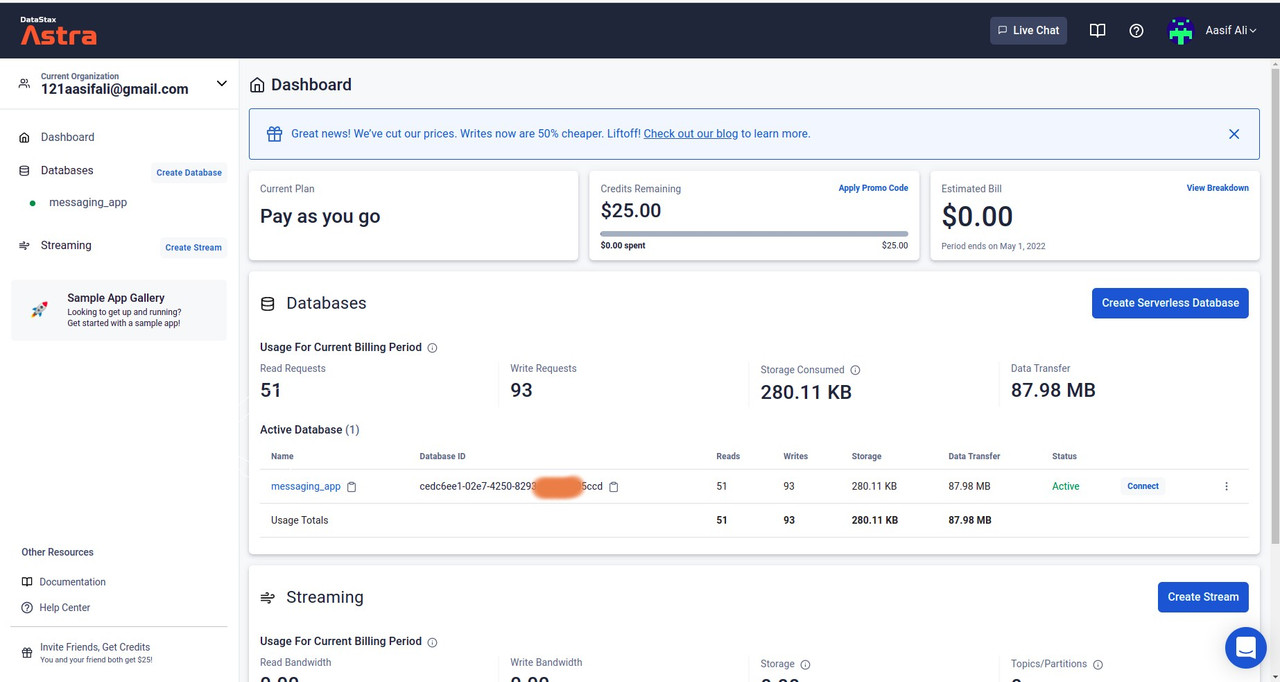The width and height of the screenshot is (1280, 682).
Task: Open the Sample App Gallery card
Action: (119, 310)
